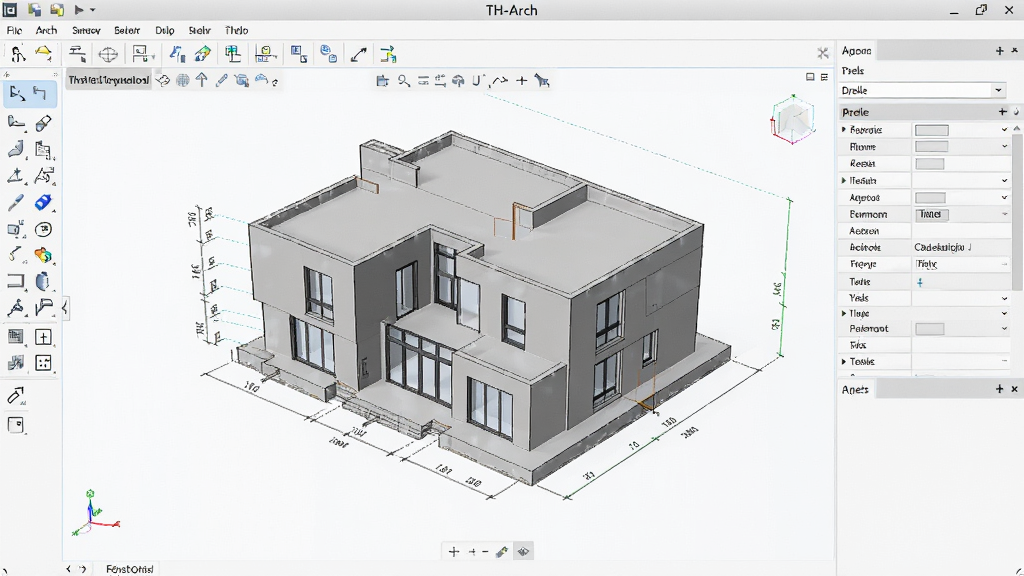The image size is (1024, 576).
Task: Switch to the "FenstOrisl" sheet tab
Action: (129, 569)
